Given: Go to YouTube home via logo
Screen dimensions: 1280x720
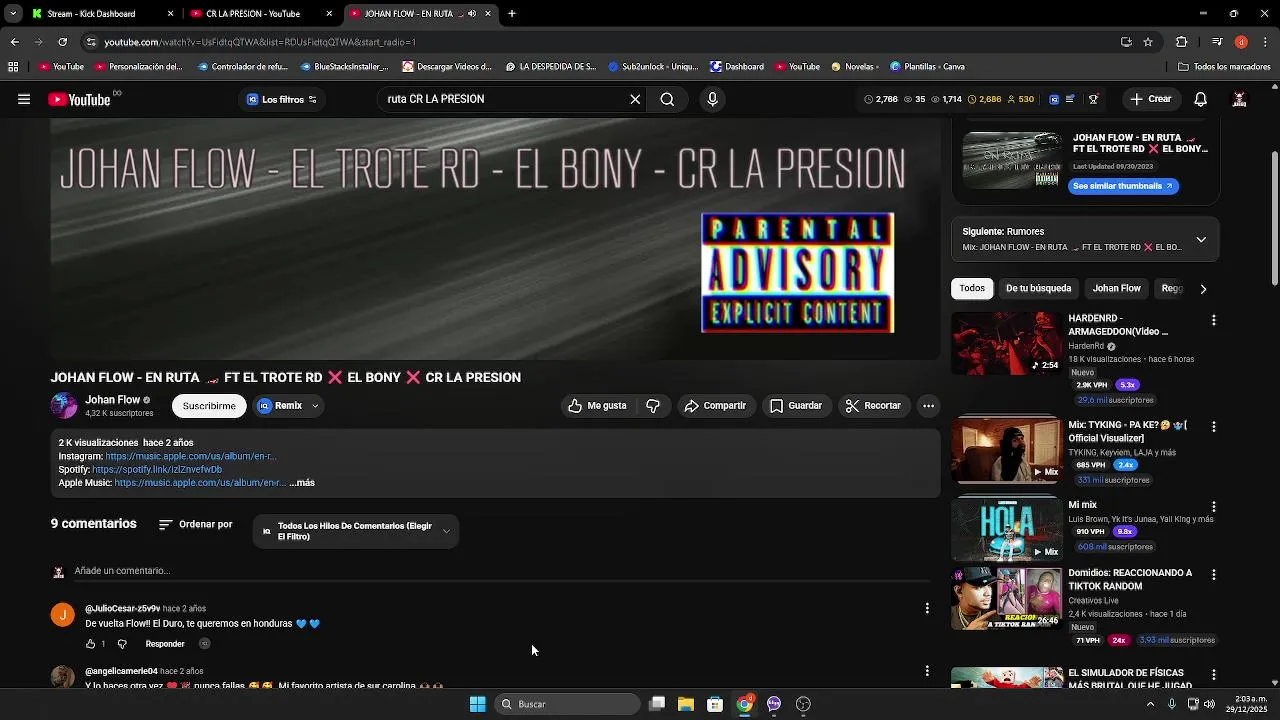Looking at the screenshot, I should 79,99.
